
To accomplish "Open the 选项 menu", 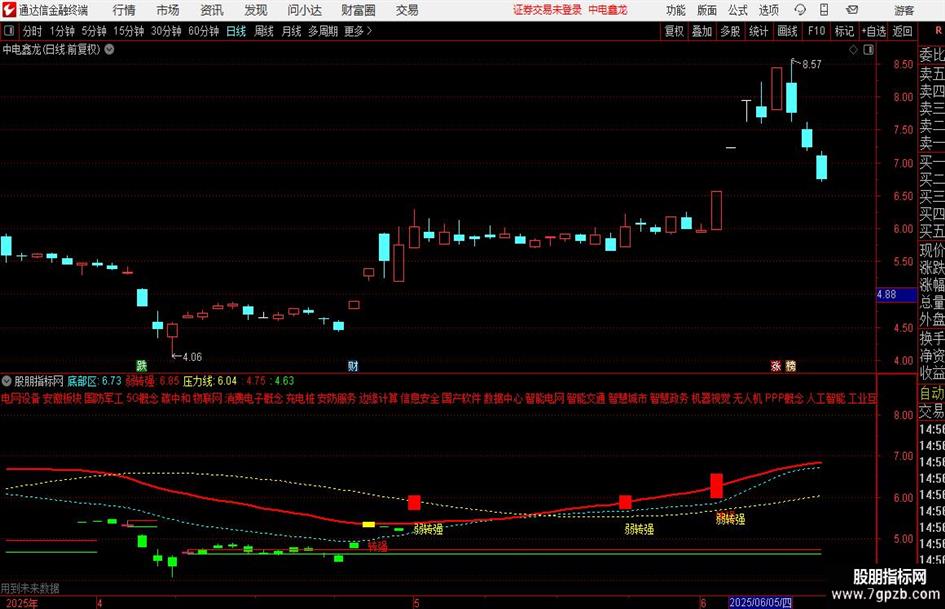I will click(x=768, y=10).
